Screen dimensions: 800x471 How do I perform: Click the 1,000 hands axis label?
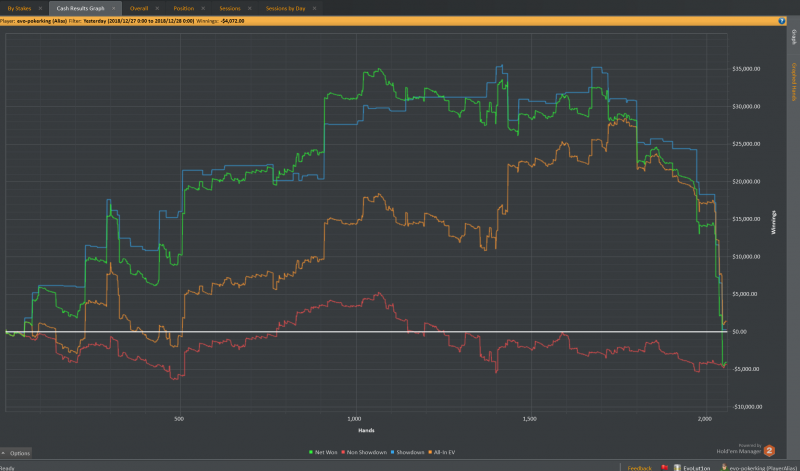coord(354,419)
